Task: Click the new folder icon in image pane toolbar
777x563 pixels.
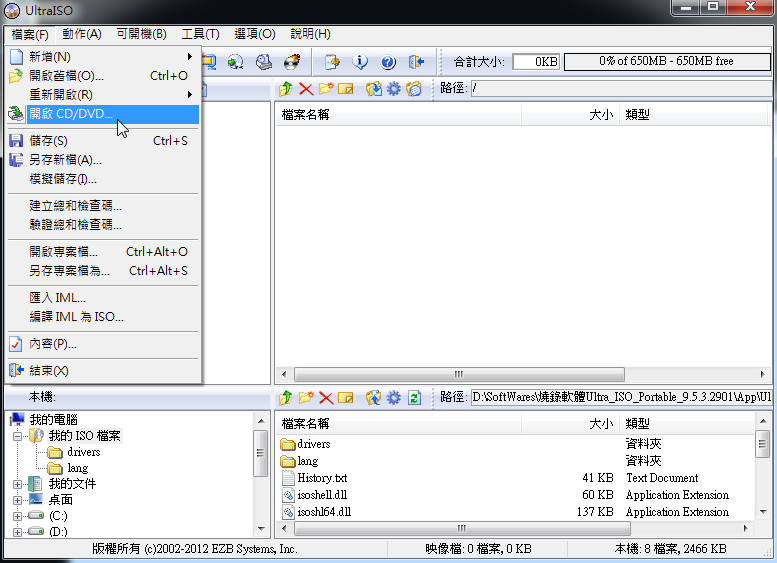Action: coord(326,89)
